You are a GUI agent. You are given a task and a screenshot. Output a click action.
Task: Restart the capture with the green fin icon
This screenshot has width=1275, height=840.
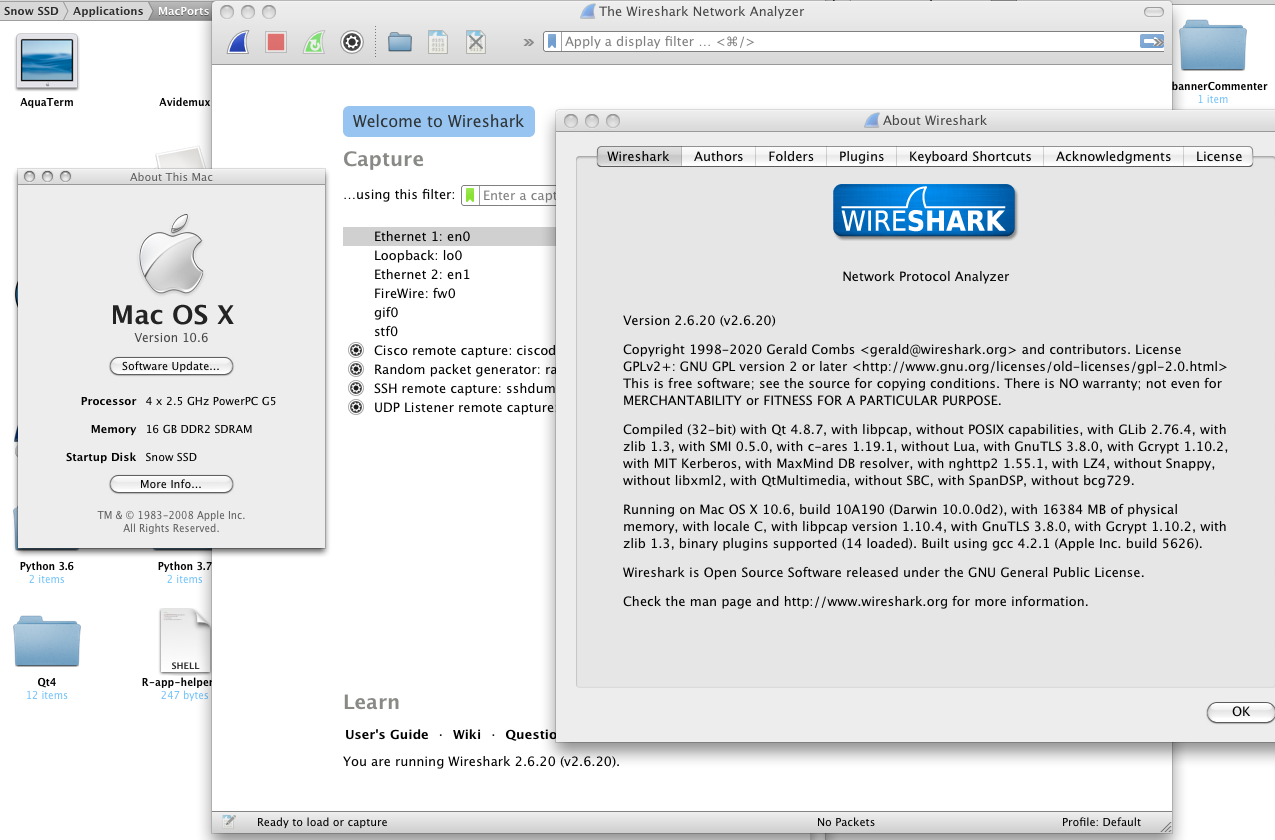tap(314, 42)
